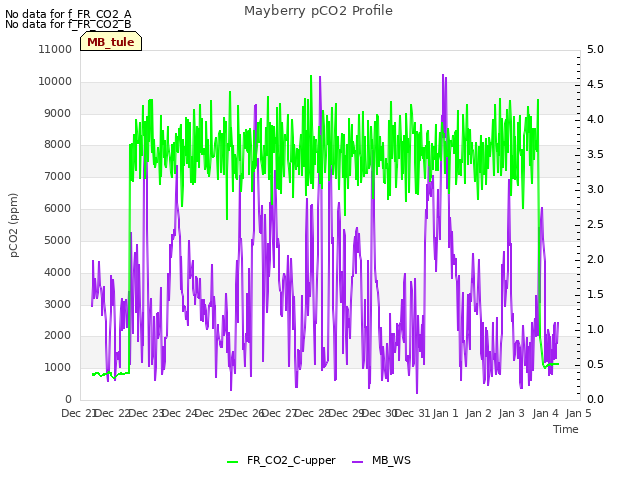
Task: Click the Jan 3 date tick label
Action: pos(512,413)
